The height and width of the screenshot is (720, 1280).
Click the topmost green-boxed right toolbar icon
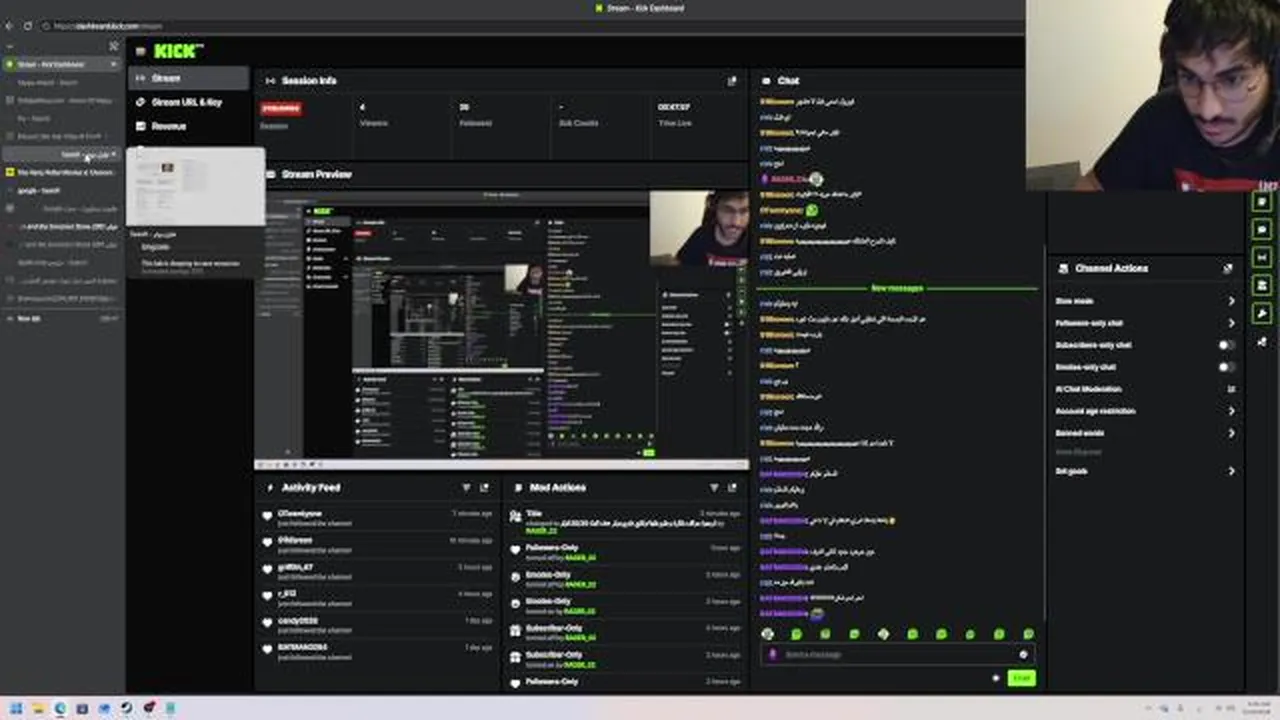[1261, 201]
